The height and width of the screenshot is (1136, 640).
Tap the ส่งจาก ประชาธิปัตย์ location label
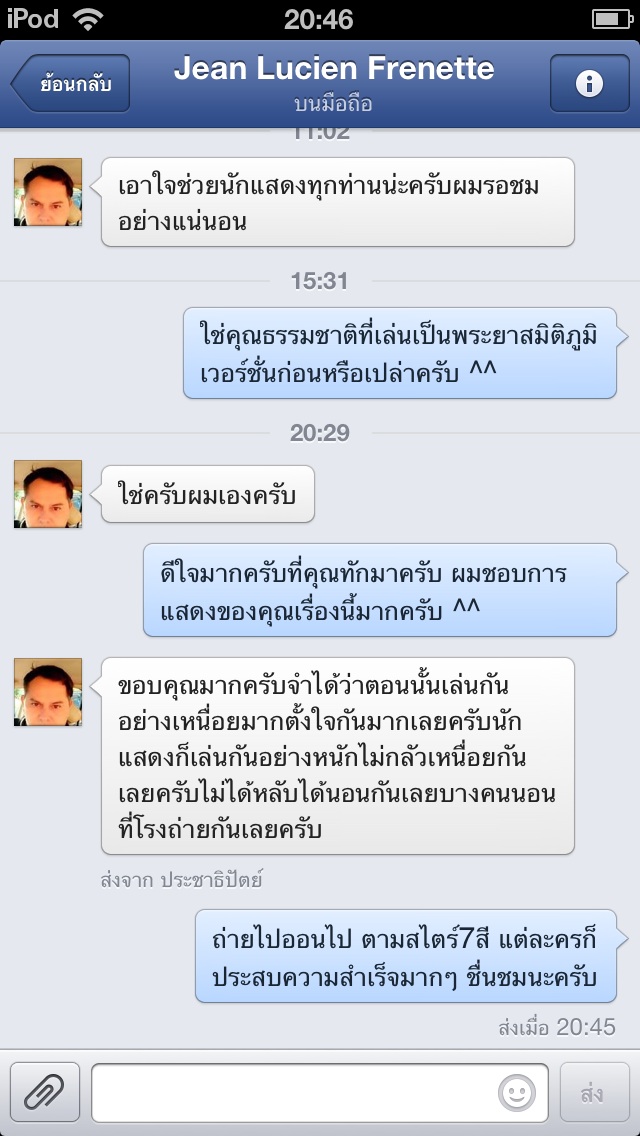(181, 880)
